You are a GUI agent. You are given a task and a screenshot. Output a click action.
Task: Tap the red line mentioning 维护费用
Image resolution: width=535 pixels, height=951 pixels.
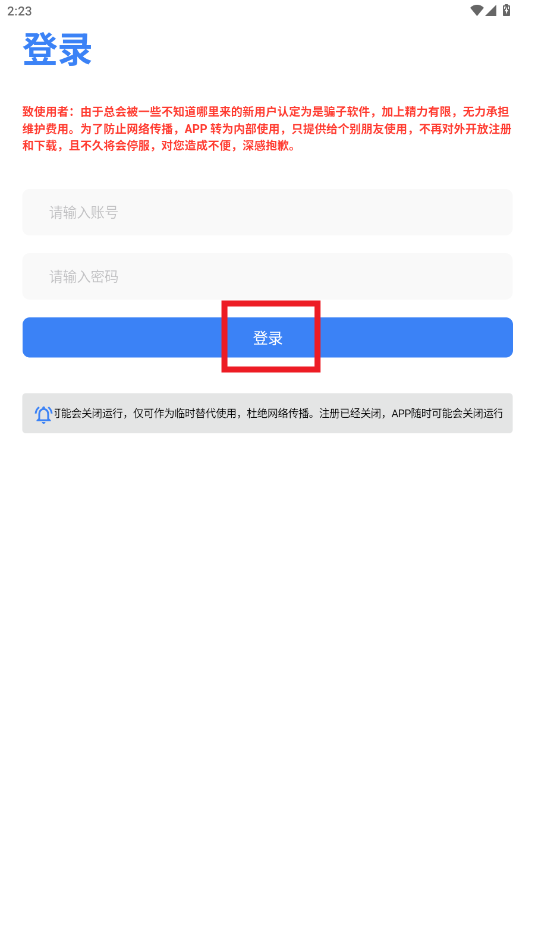[268, 129]
